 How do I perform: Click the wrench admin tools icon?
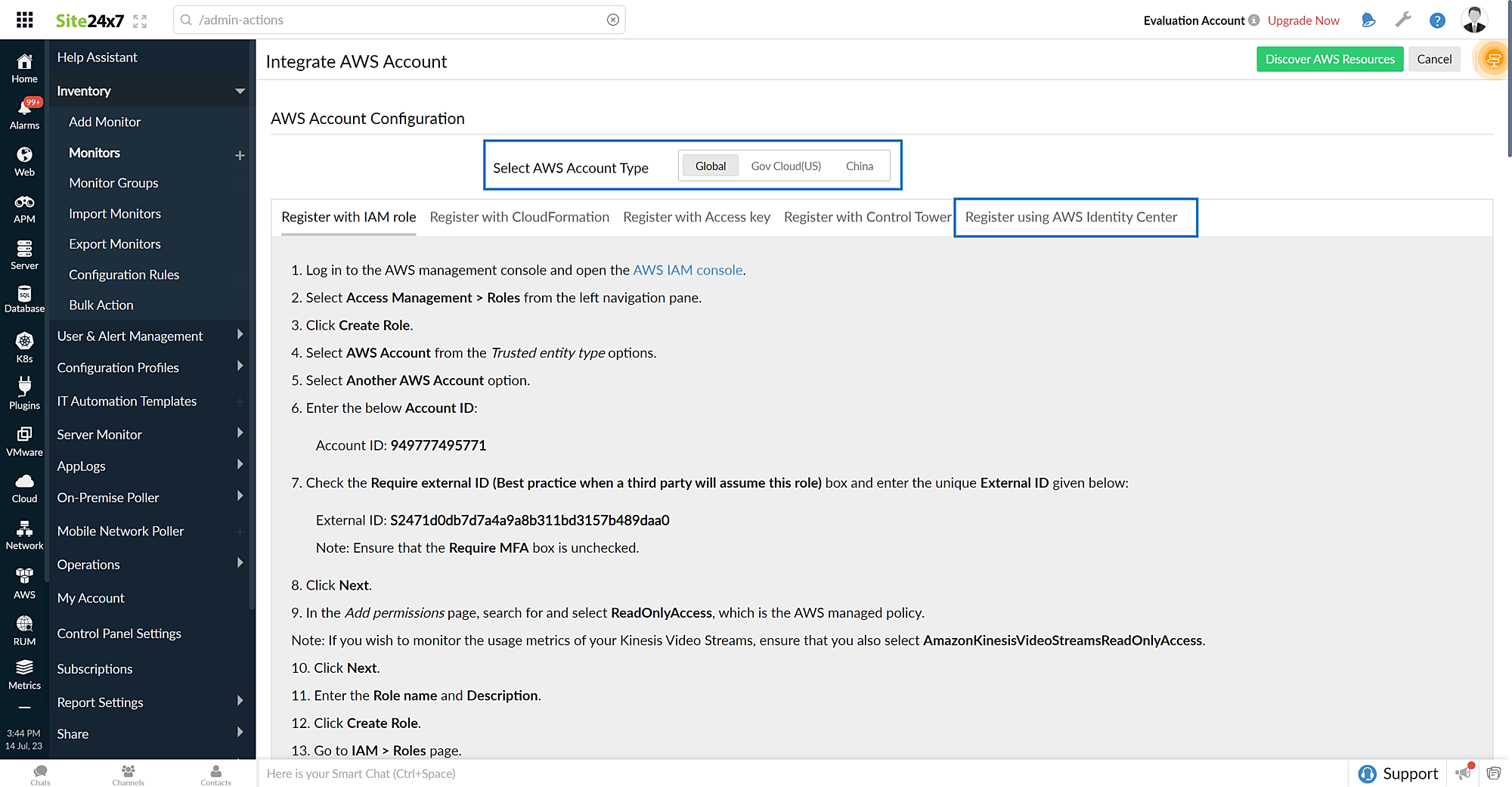pyautogui.click(x=1403, y=20)
